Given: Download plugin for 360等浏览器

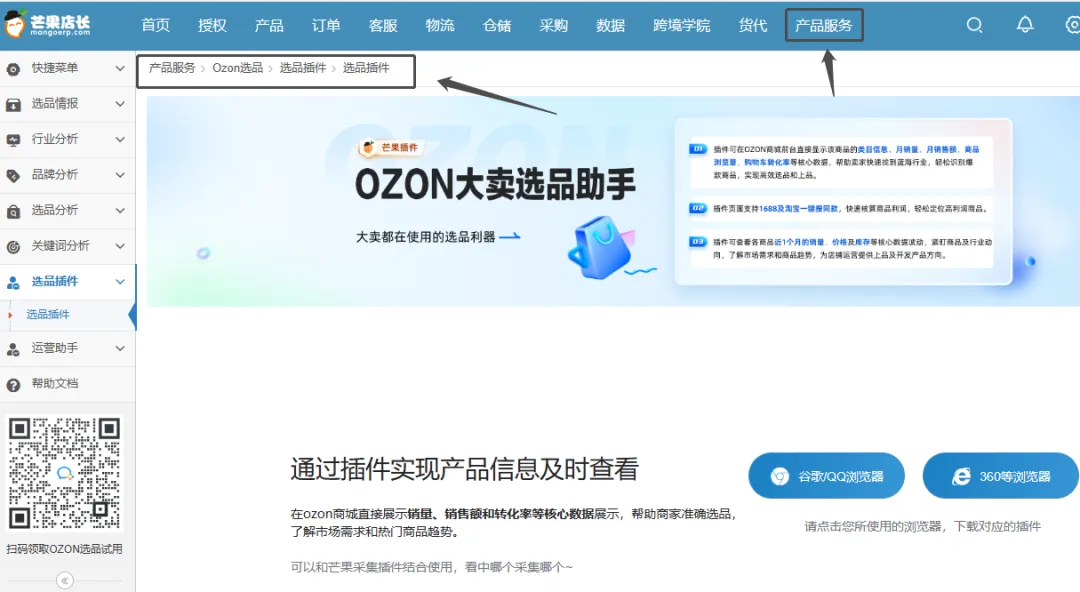Looking at the screenshot, I should pyautogui.click(x=1000, y=476).
